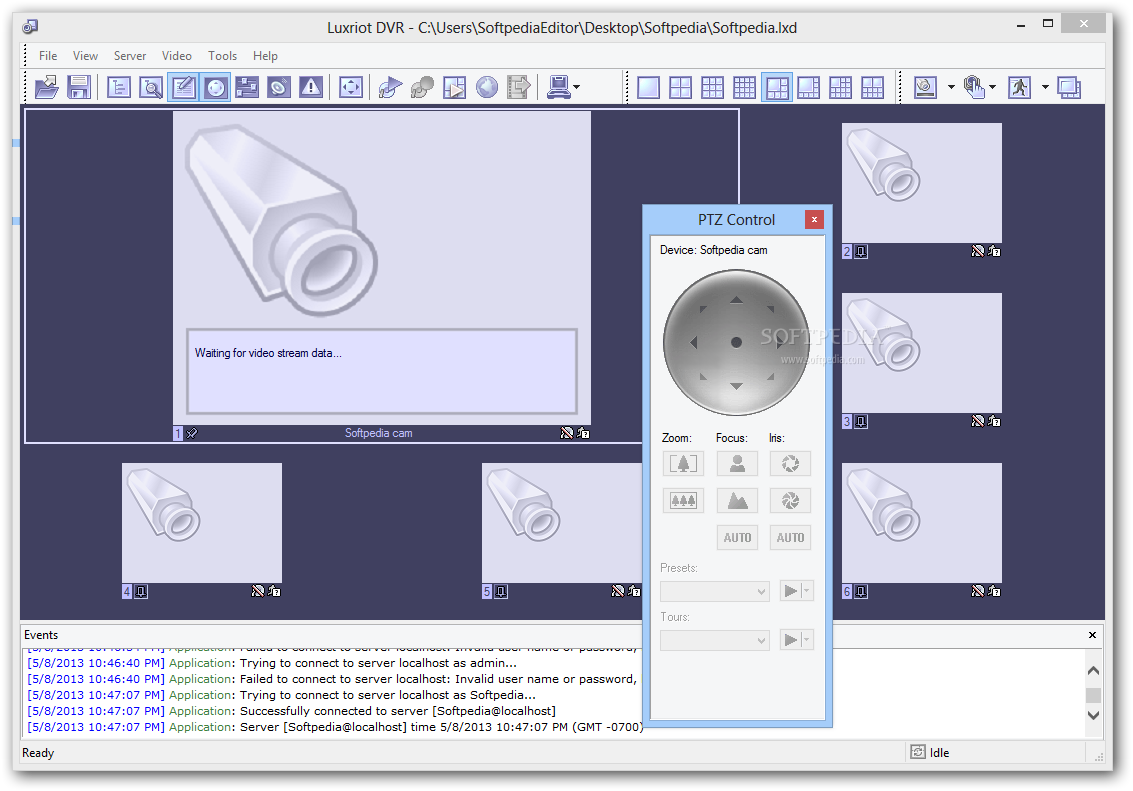Expand the arrow beside the Presets play button
Screen dimensions: 1133x791
[807, 591]
